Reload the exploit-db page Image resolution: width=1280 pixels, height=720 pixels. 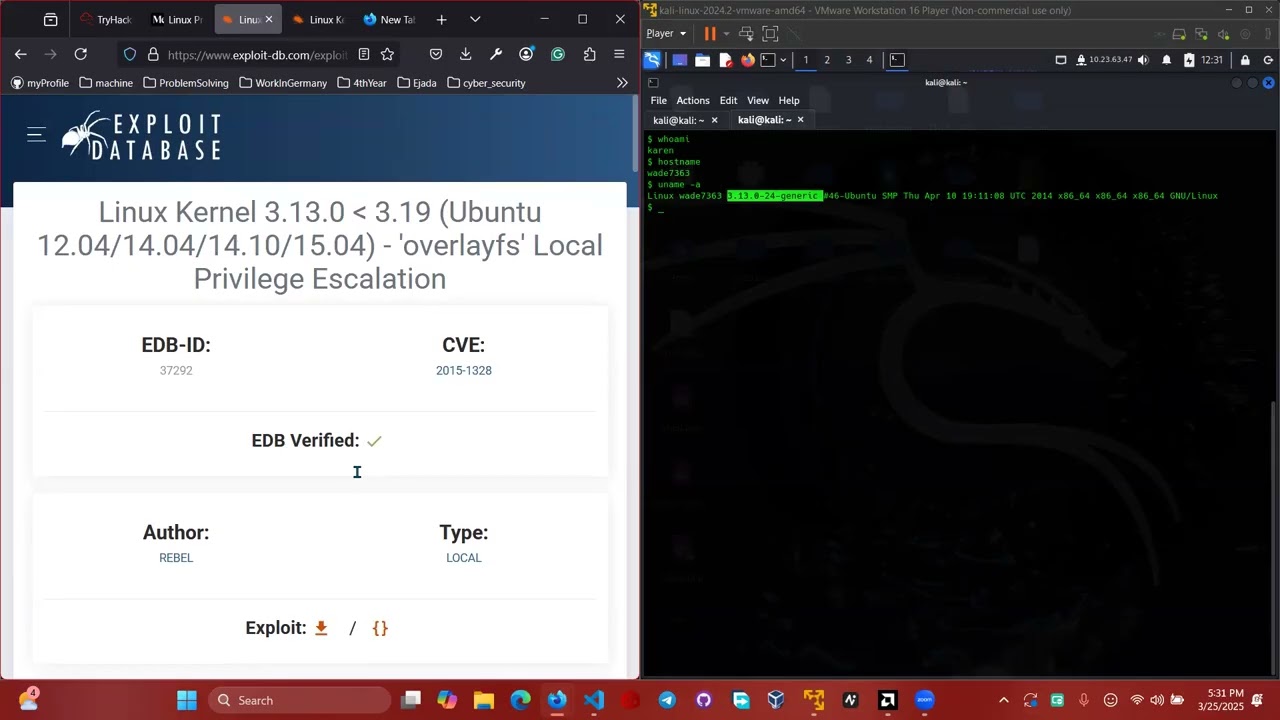coord(81,54)
